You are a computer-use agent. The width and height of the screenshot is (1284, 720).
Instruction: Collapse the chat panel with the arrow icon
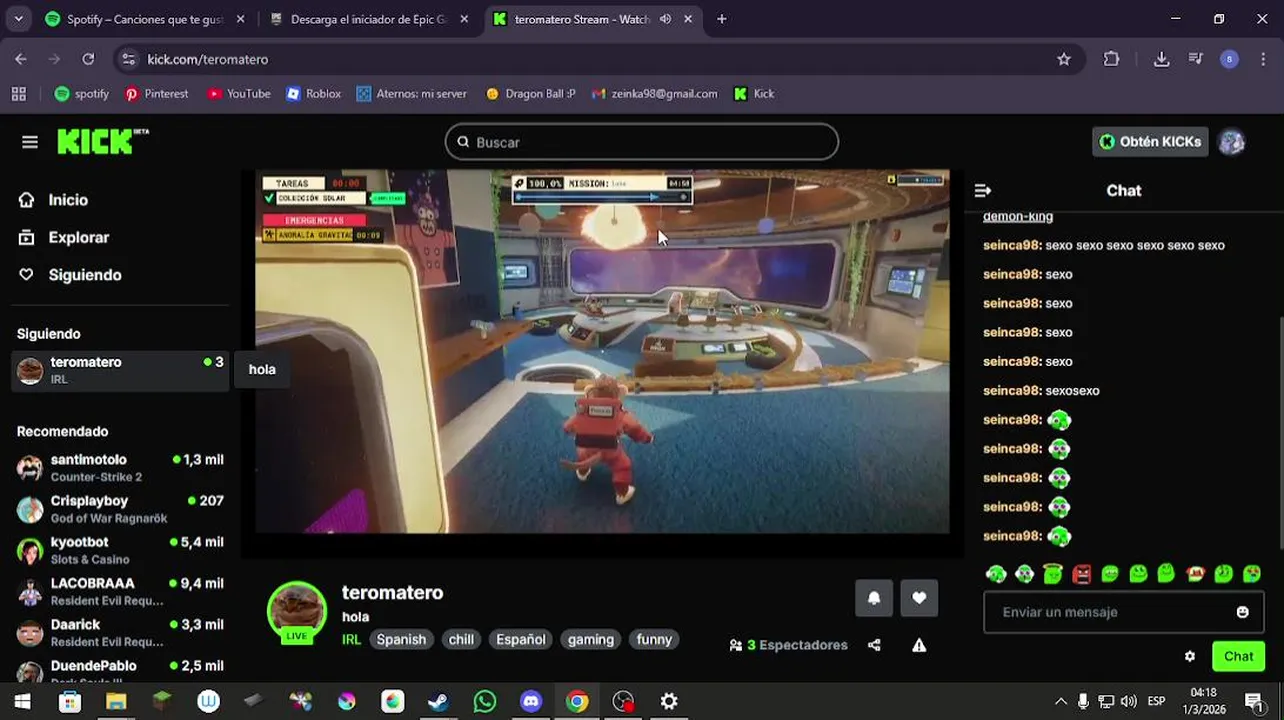(x=983, y=190)
